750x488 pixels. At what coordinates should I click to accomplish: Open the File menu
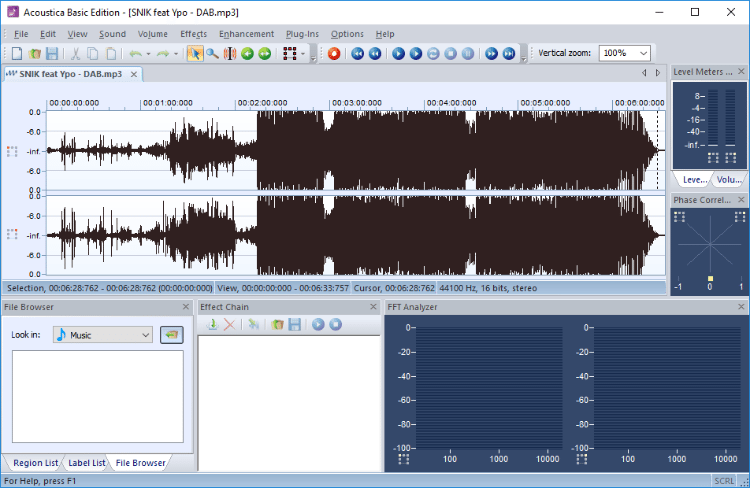[x=21, y=34]
